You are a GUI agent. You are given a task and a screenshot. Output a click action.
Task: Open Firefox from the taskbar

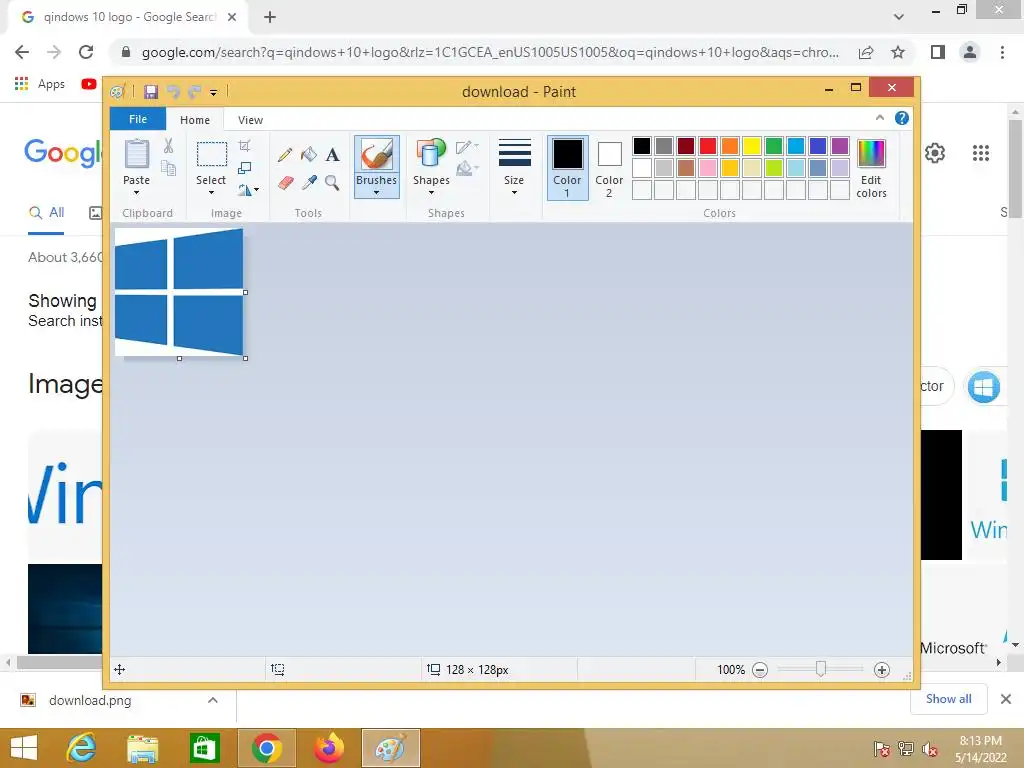coord(328,748)
